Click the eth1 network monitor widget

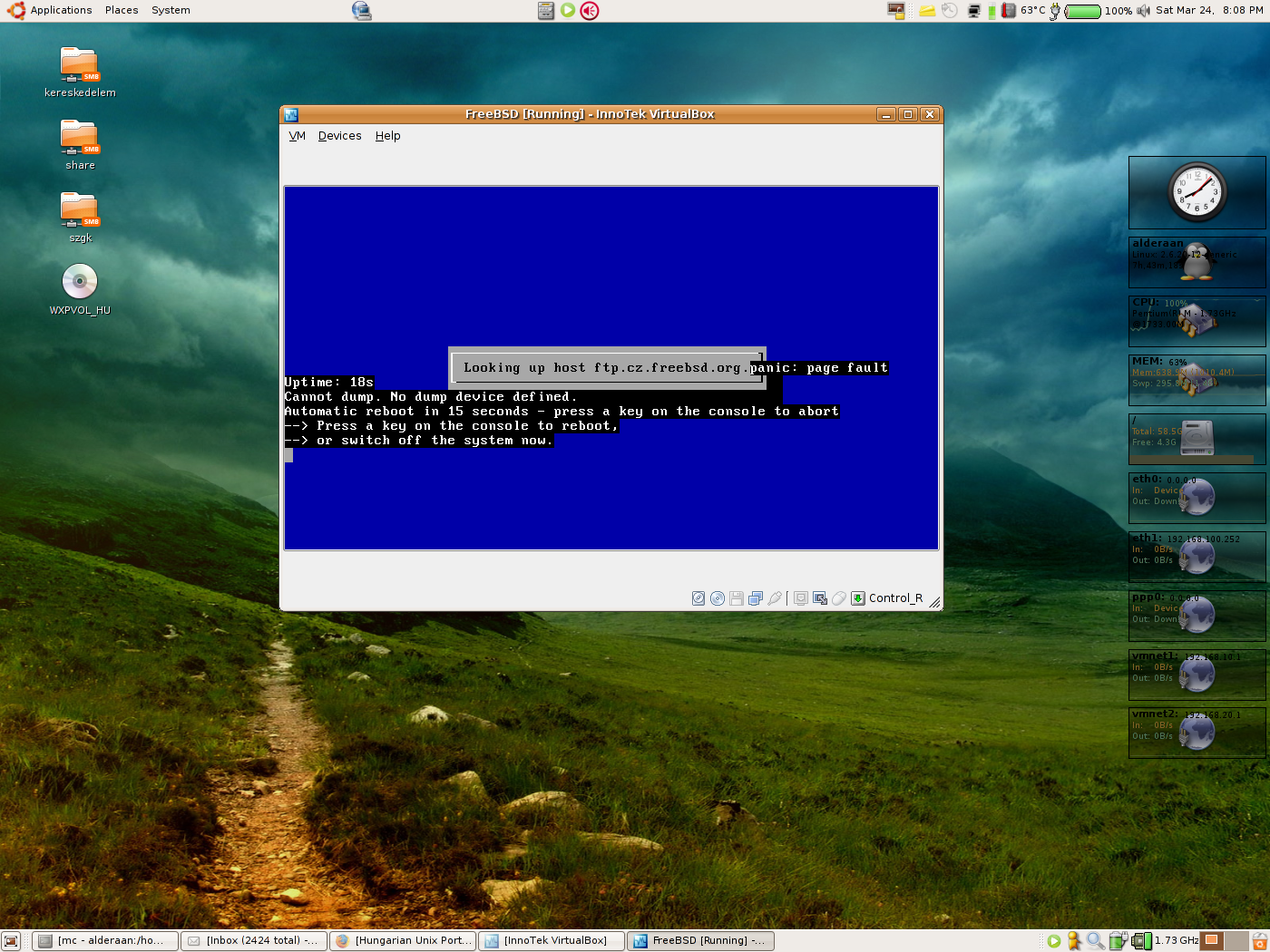click(1197, 557)
